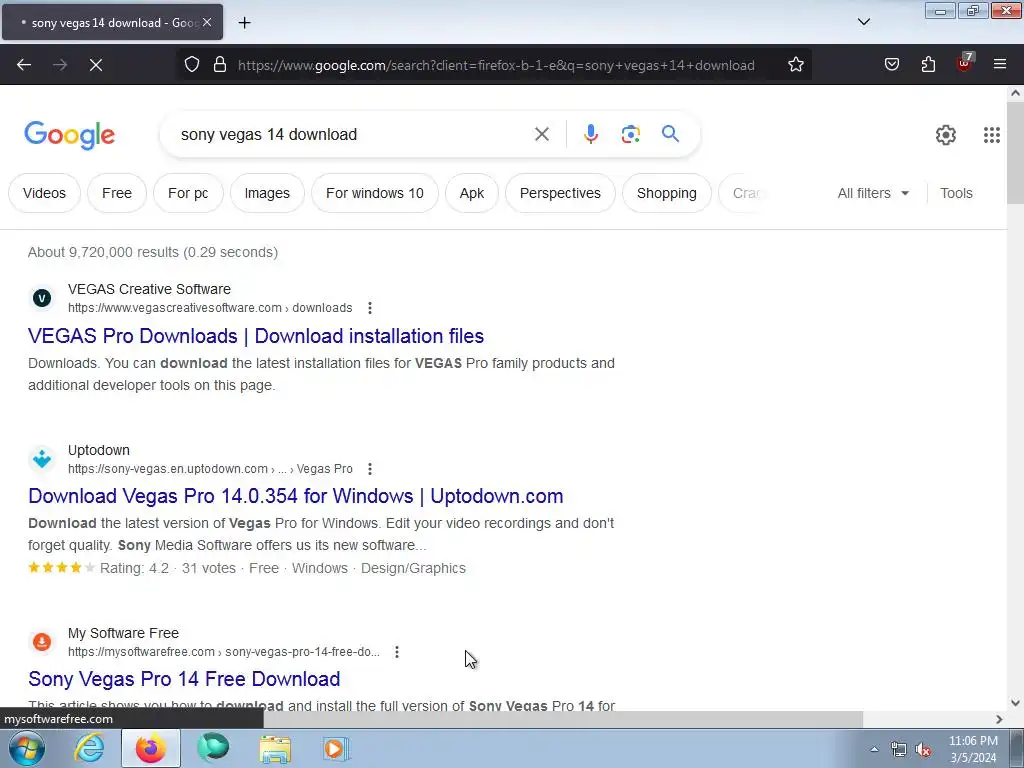Image resolution: width=1024 pixels, height=768 pixels.
Task: Click the site security padlock icon
Action: tap(220, 65)
